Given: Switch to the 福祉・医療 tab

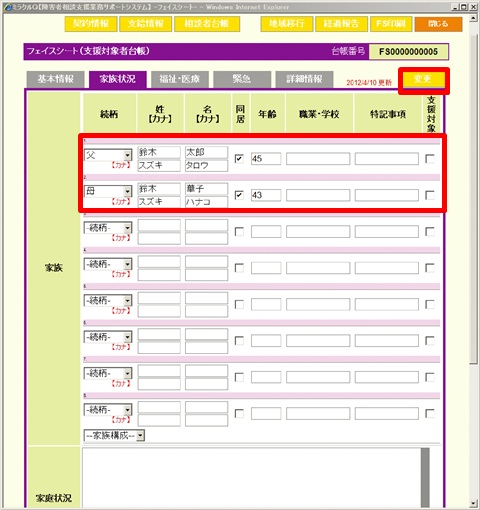Looking at the screenshot, I should click(180, 79).
